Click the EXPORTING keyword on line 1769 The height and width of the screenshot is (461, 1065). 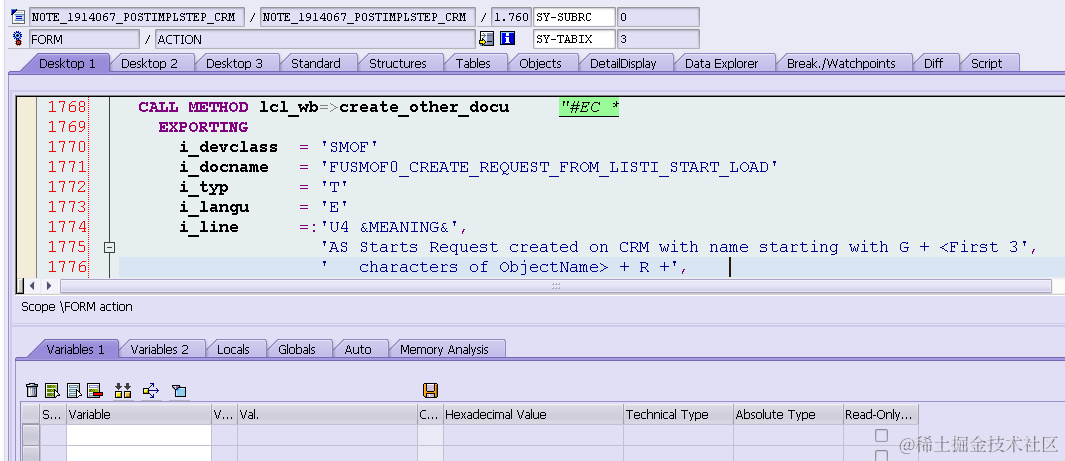203,127
